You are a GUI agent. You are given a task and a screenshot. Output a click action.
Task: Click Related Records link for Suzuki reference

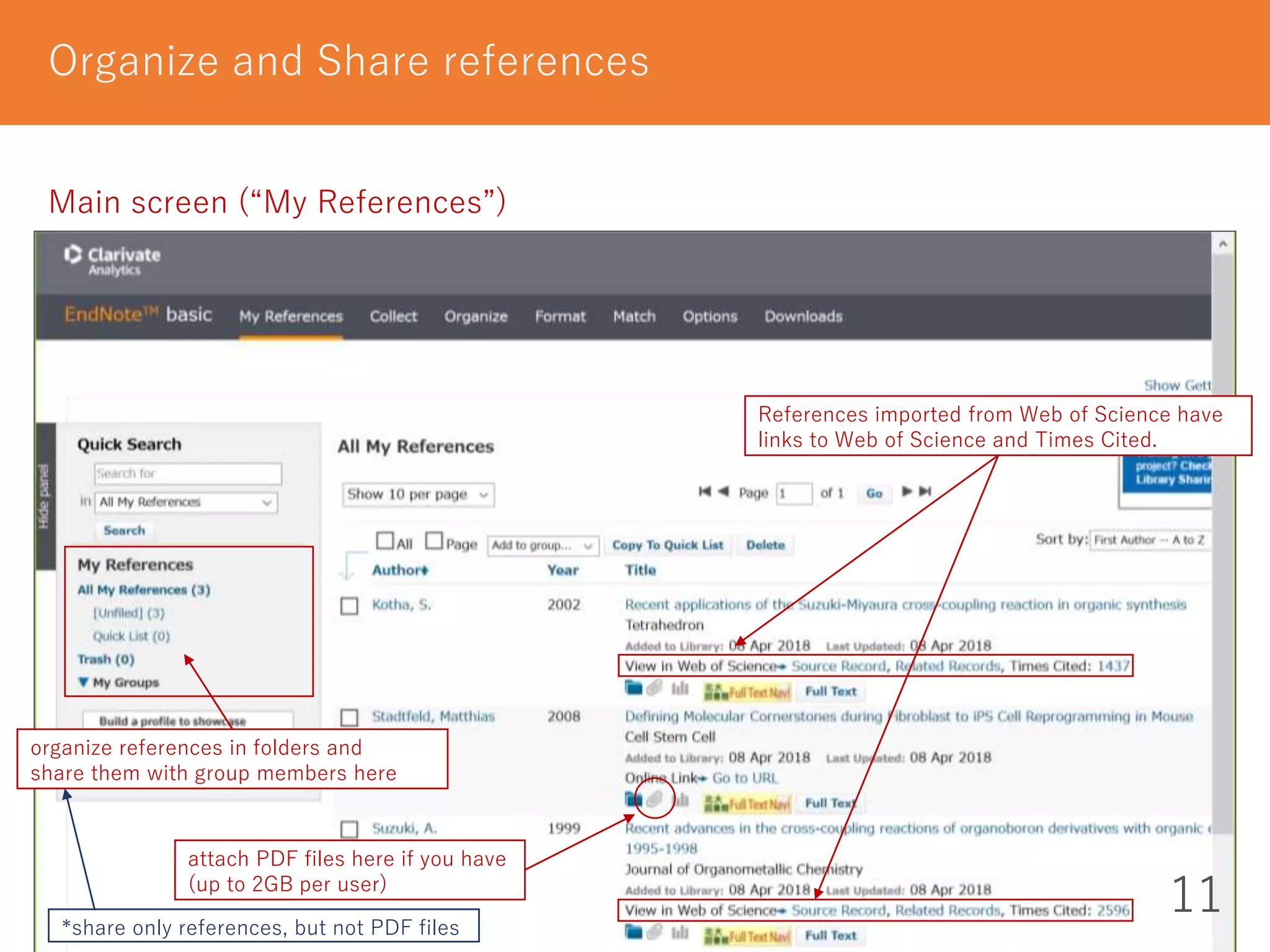948,910
